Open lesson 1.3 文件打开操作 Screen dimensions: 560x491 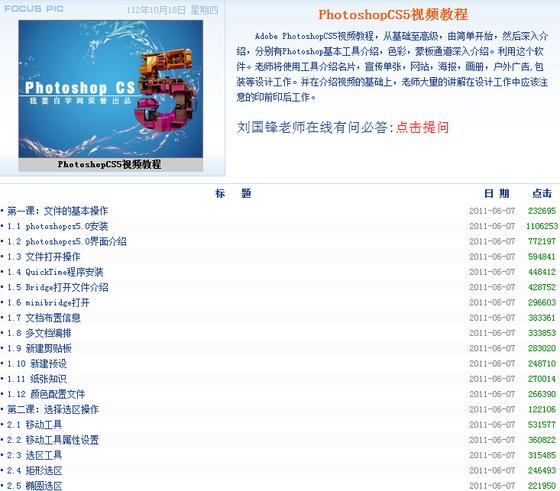click(x=44, y=257)
